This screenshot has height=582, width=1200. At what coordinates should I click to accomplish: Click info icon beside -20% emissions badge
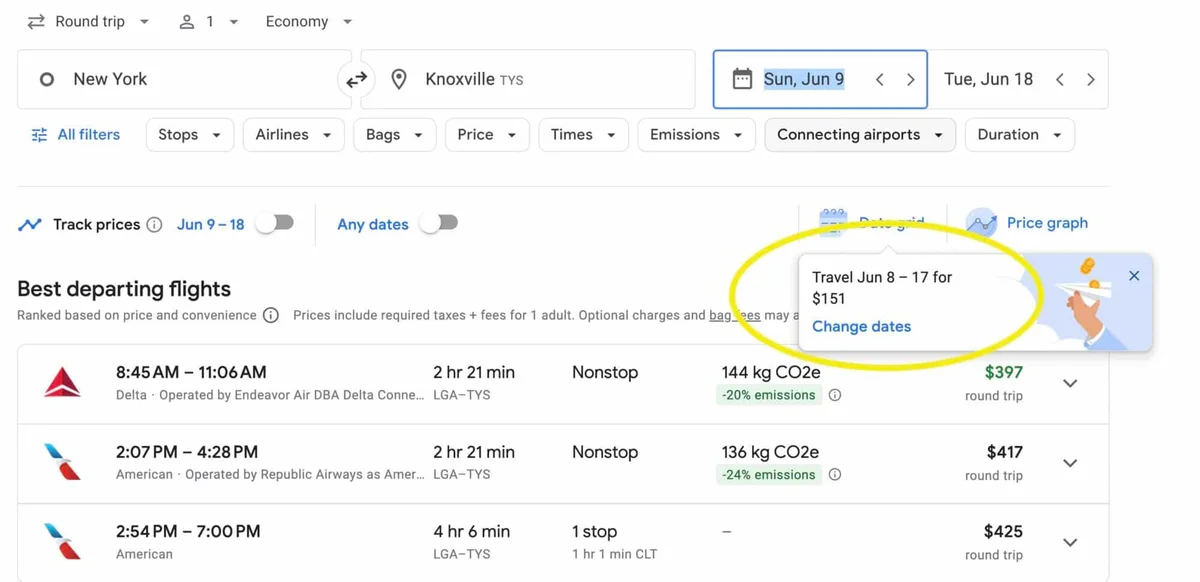(835, 395)
